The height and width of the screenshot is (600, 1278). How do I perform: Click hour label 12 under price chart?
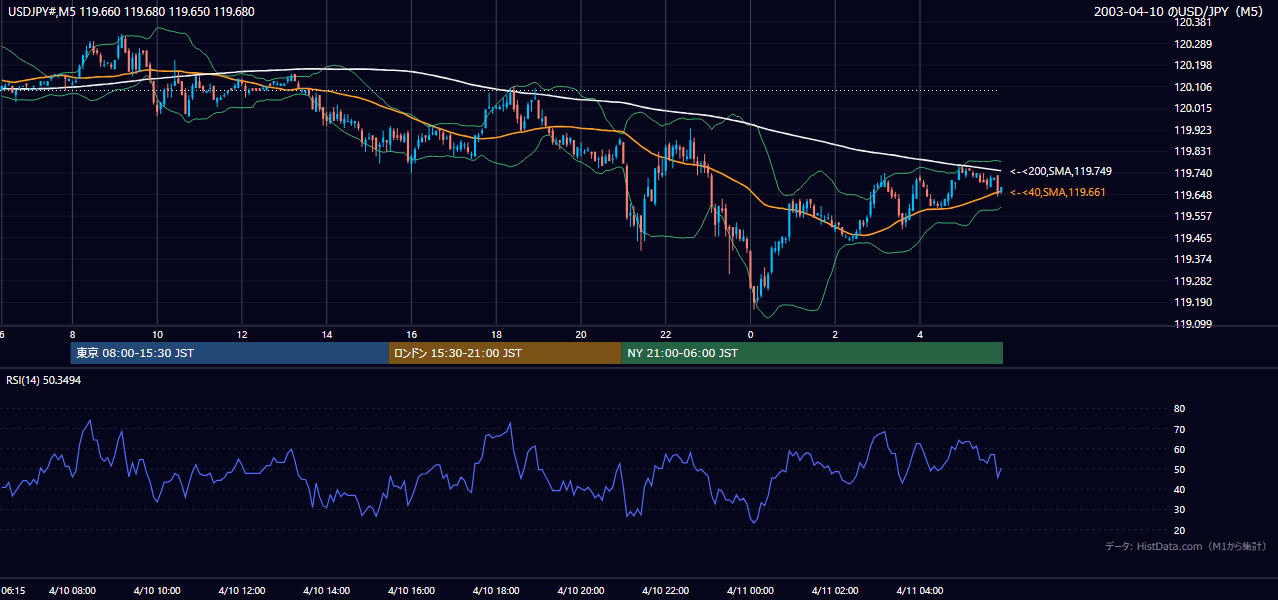coord(242,333)
